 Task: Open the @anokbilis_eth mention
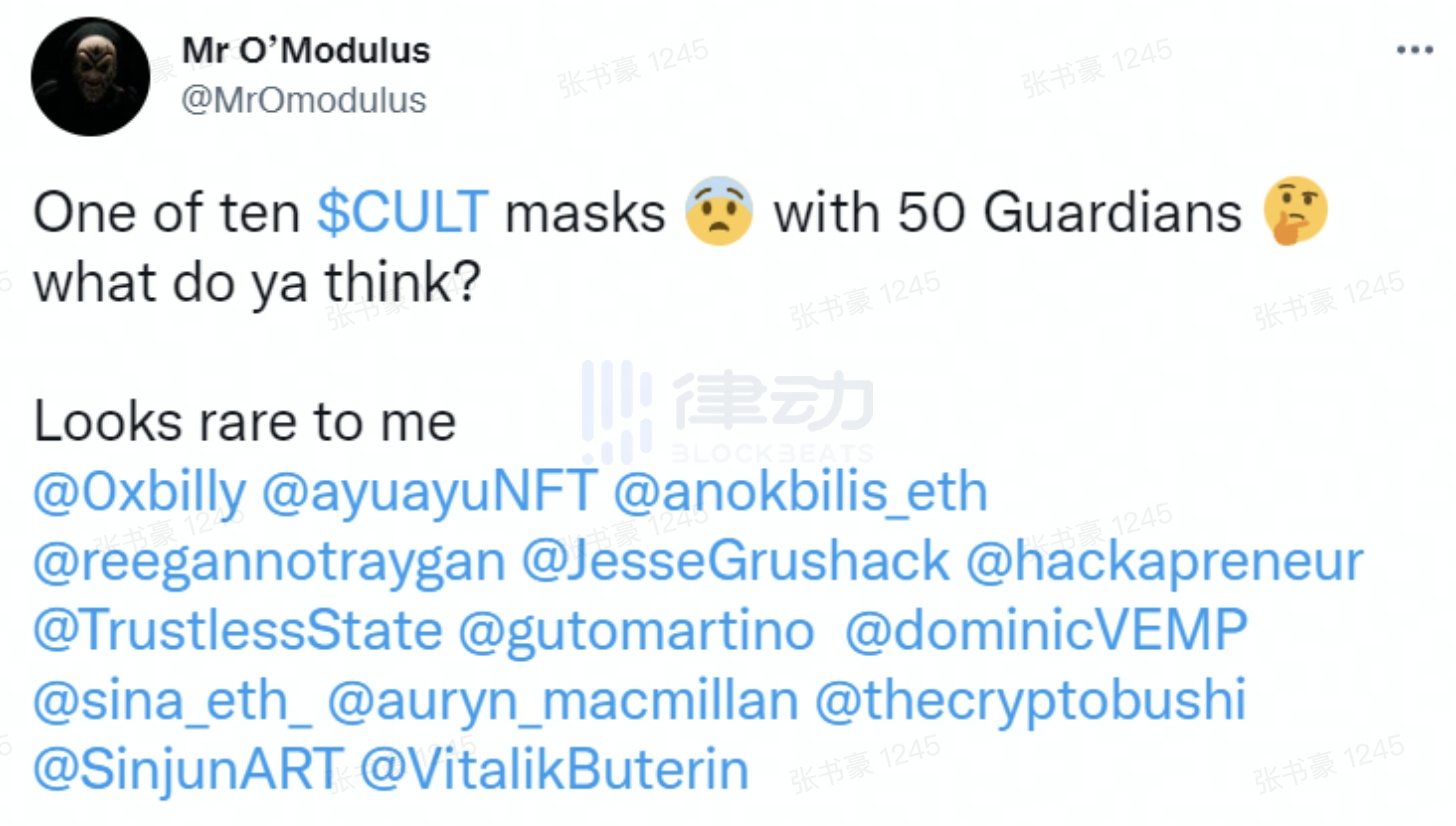pos(800,493)
